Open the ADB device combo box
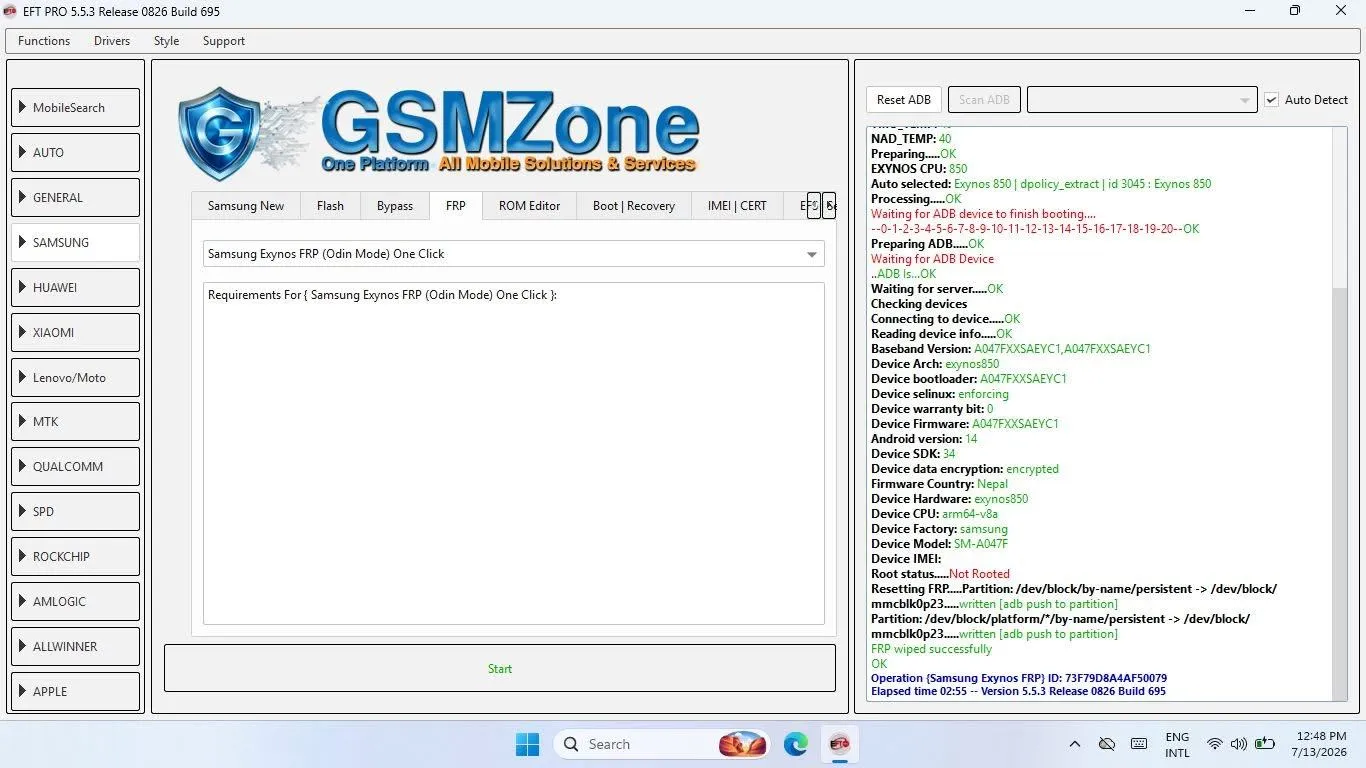The image size is (1366, 768). (x=1141, y=99)
